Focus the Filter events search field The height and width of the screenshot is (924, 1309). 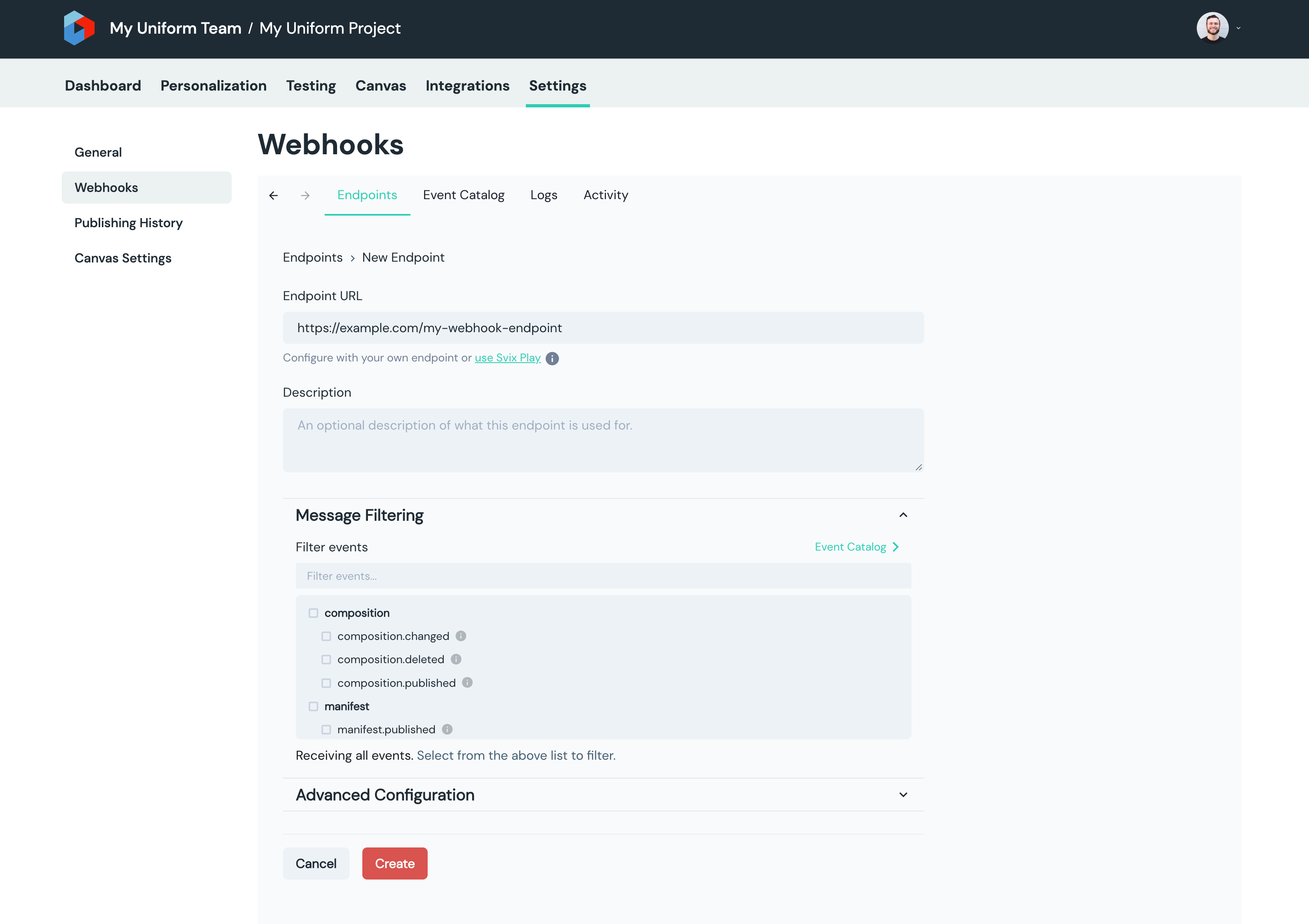click(x=603, y=576)
